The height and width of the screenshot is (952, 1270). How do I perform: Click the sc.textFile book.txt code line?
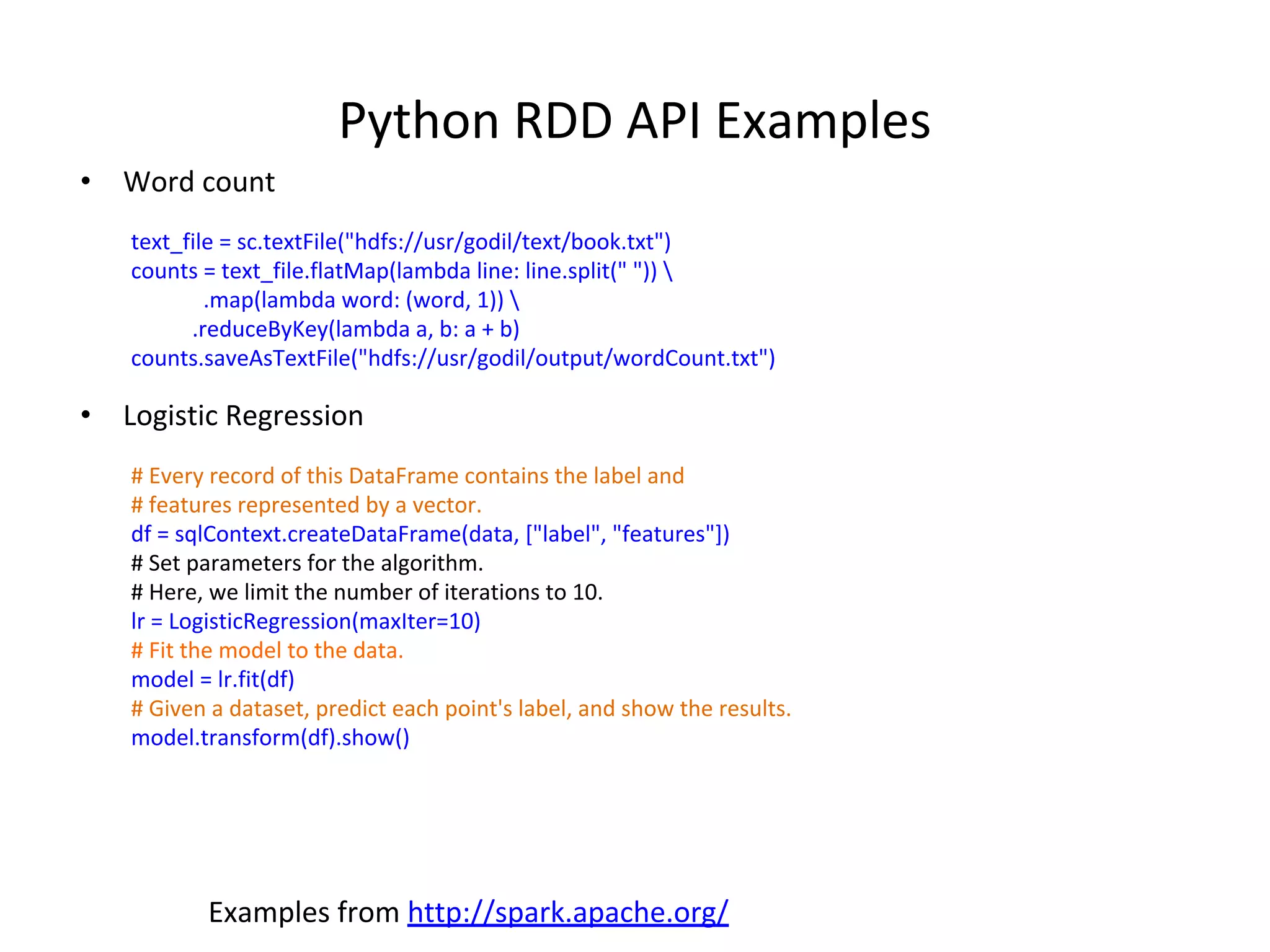401,242
